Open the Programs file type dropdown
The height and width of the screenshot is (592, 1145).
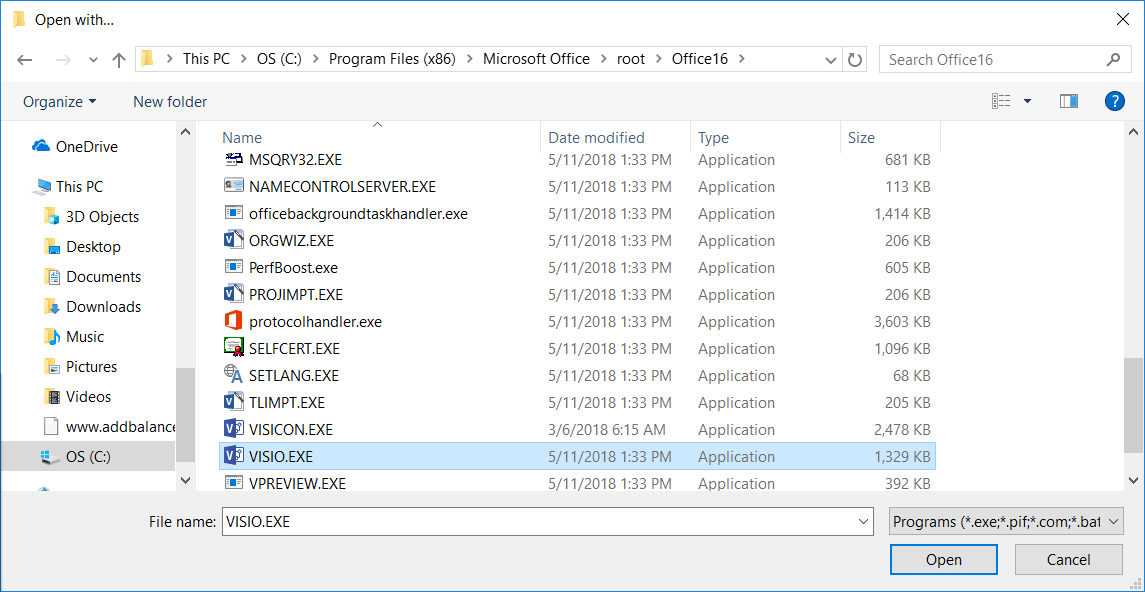coord(1006,522)
